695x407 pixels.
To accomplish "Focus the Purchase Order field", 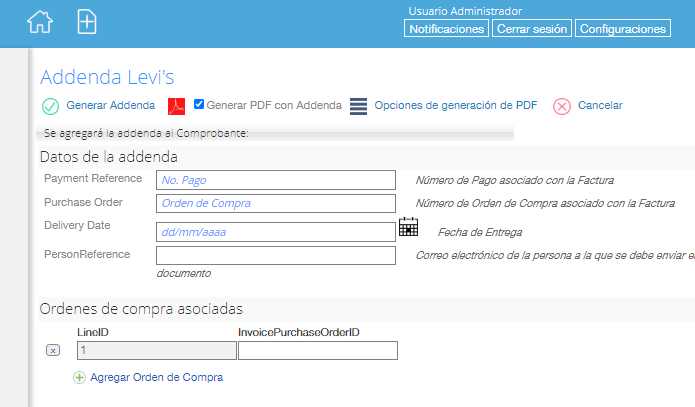I will coord(276,203).
